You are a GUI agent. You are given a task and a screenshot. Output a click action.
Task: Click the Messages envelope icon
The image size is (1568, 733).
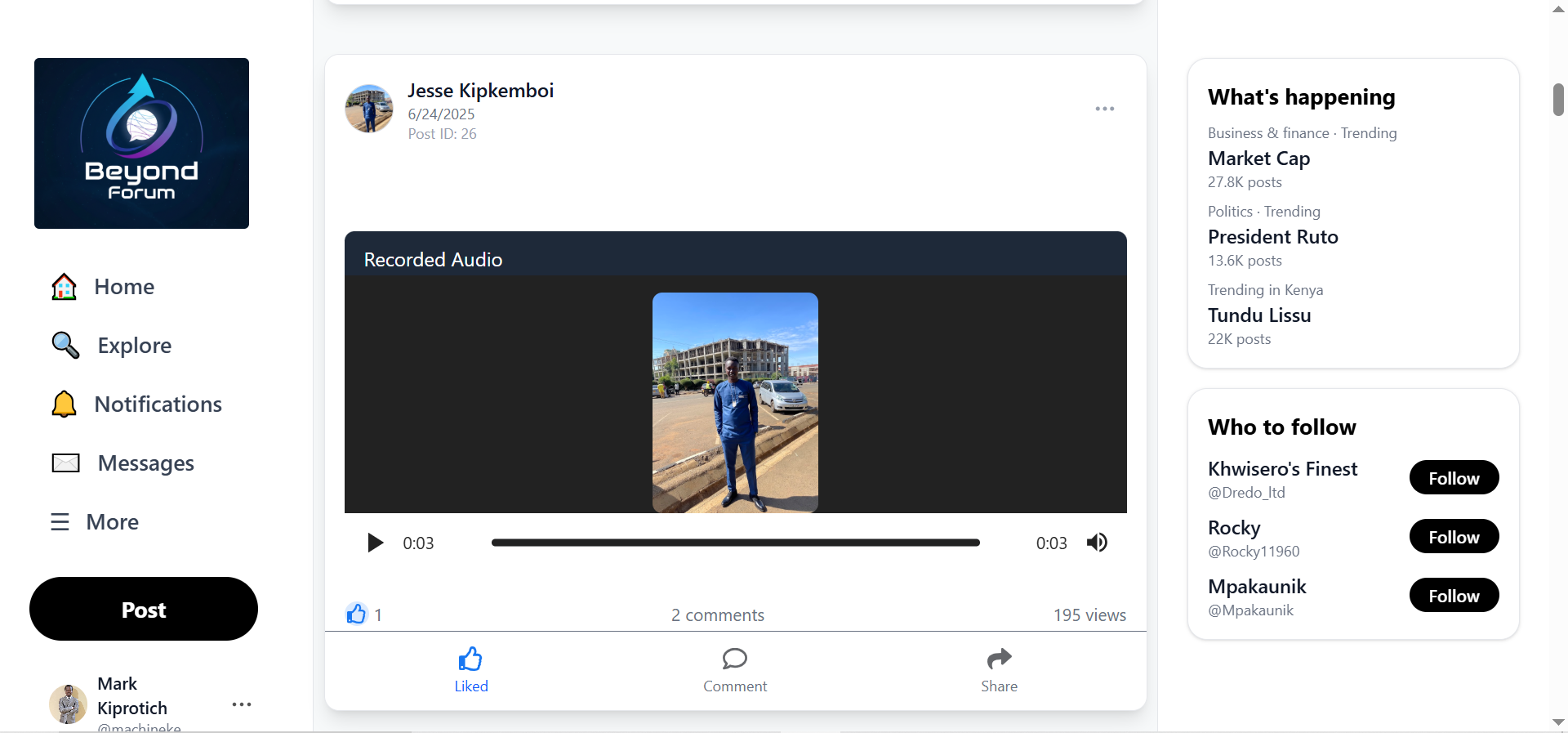(x=65, y=463)
